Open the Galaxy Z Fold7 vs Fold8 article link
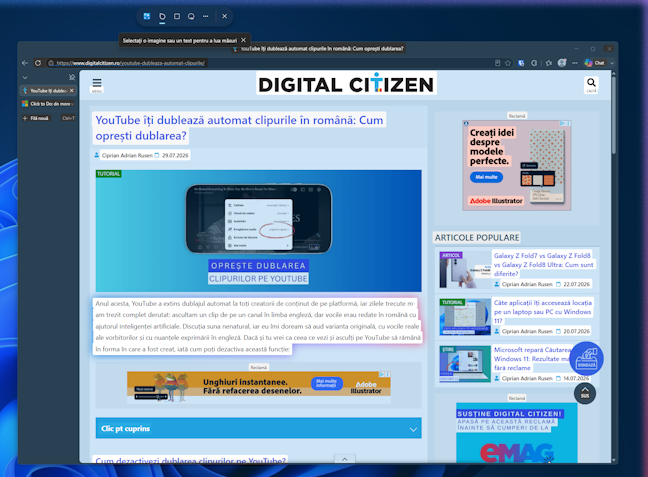This screenshot has height=477, width=648. click(x=543, y=265)
